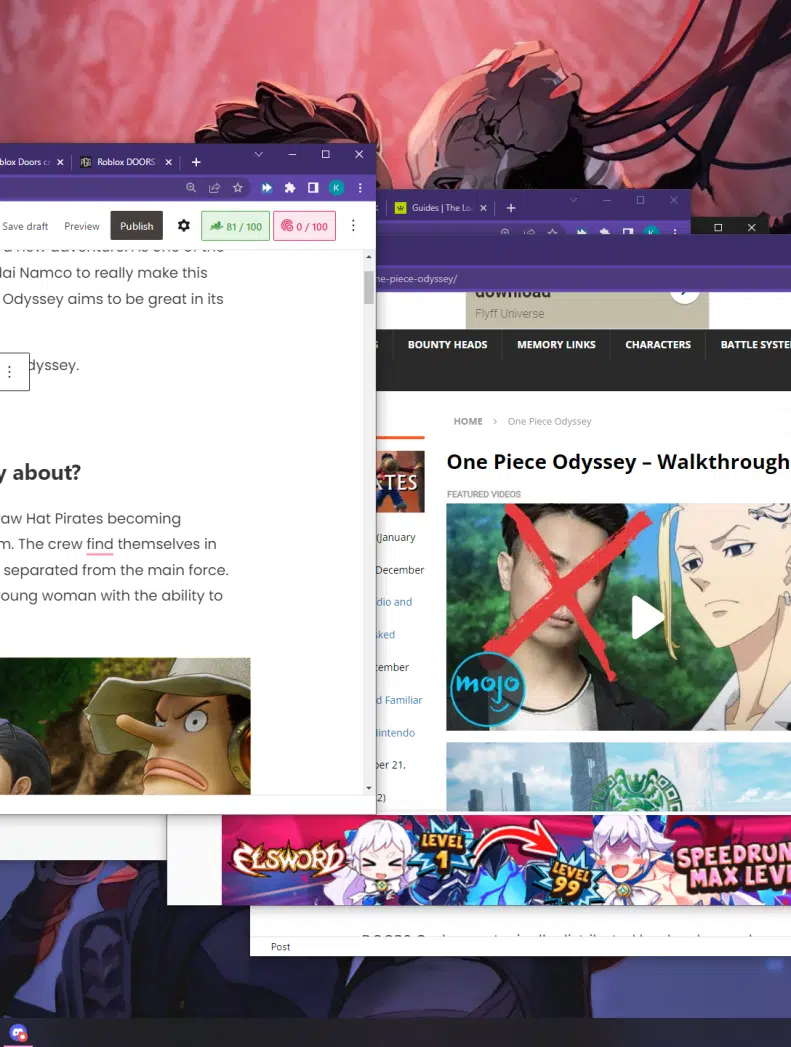Screen dimensions: 791x1047
Task: Close the second Roblox DOORS tab
Action: (x=169, y=162)
